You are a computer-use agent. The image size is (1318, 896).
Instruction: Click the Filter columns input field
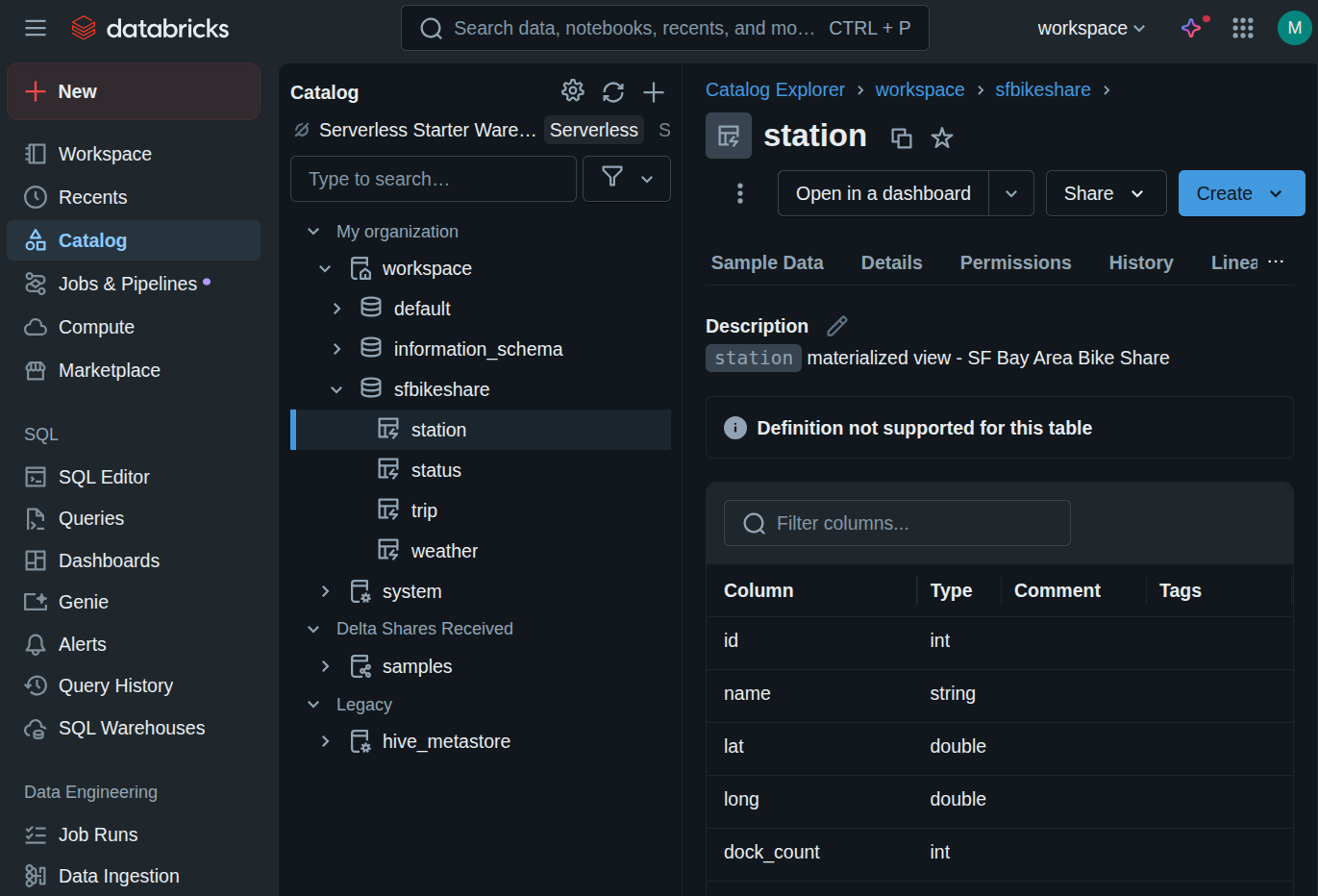pyautogui.click(x=897, y=523)
